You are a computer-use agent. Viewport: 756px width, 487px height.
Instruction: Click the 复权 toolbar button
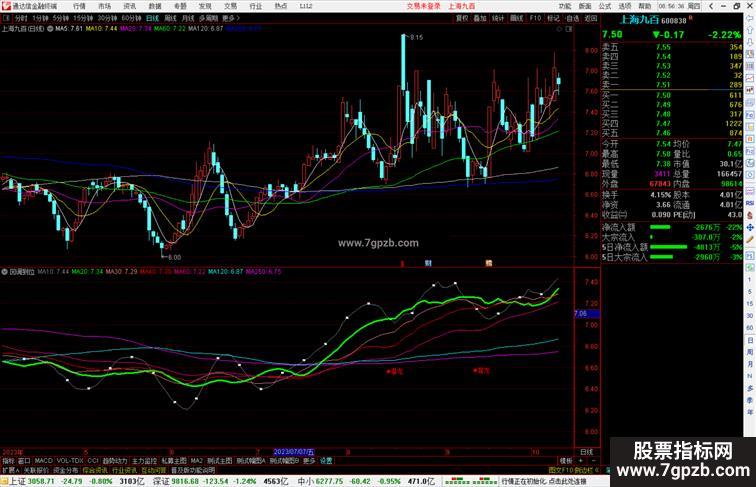[x=462, y=18]
